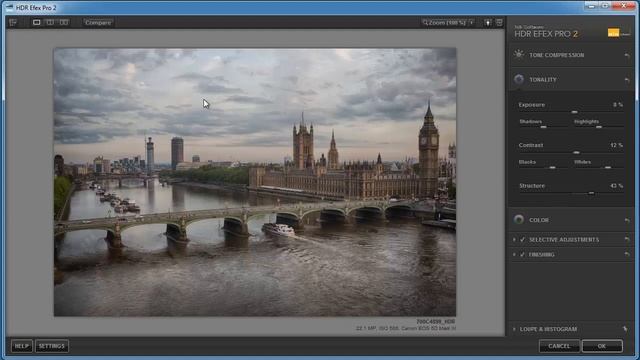Click the Color wheel icon
Image resolution: width=640 pixels, height=360 pixels.
[519, 220]
